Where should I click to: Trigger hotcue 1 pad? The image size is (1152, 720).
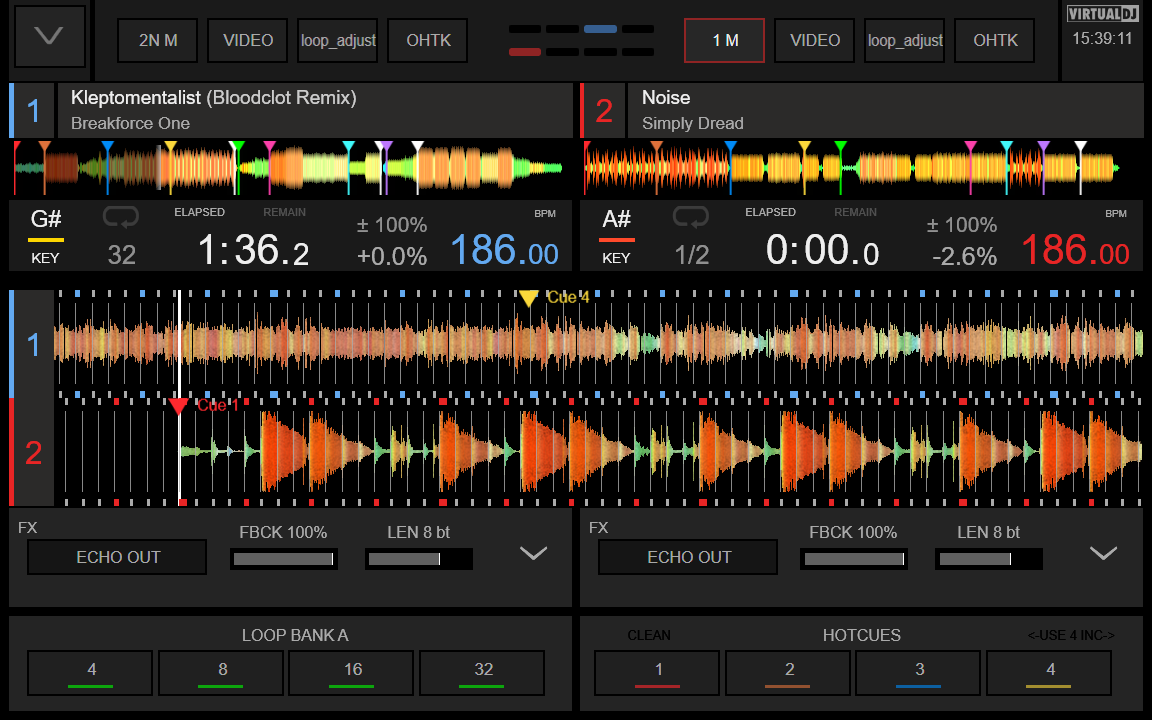[x=658, y=672]
